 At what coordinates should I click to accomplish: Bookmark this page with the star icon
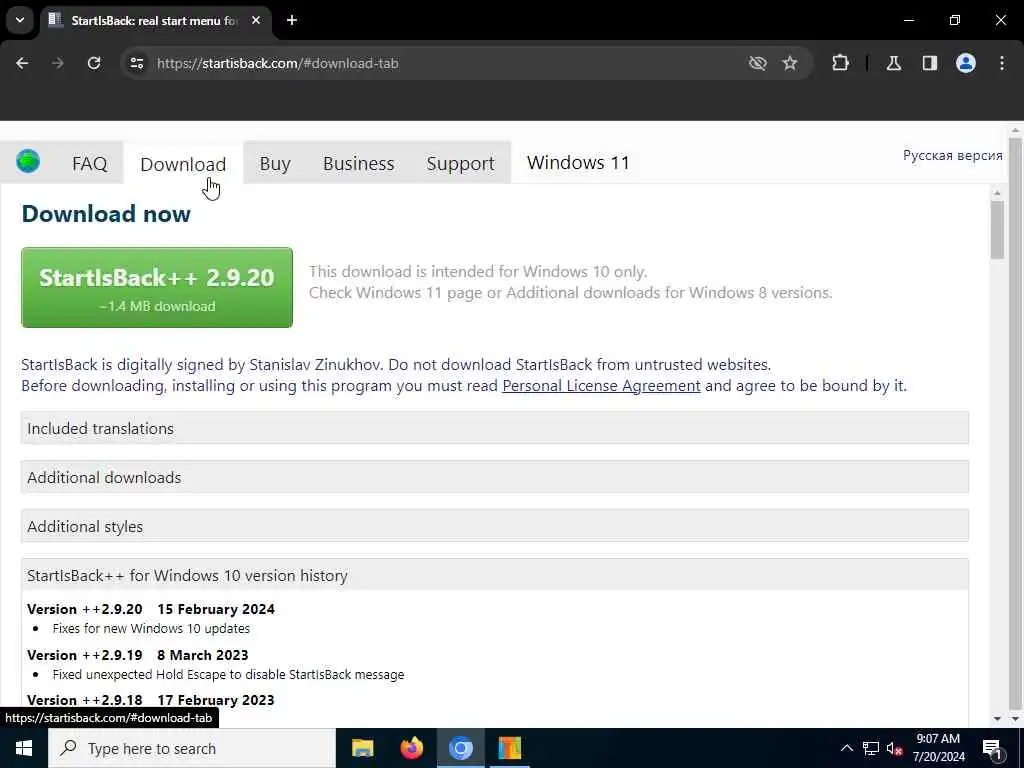click(790, 63)
